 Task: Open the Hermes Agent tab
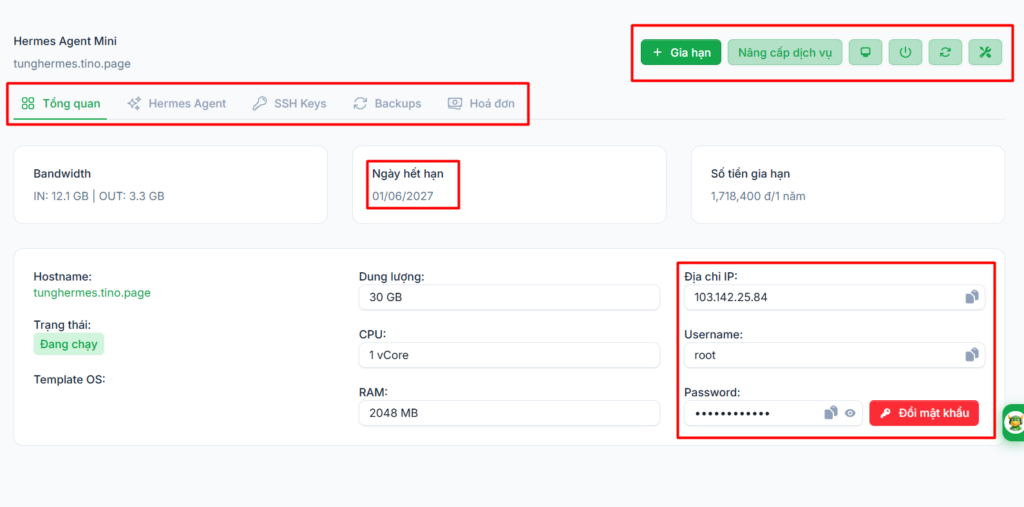point(176,103)
